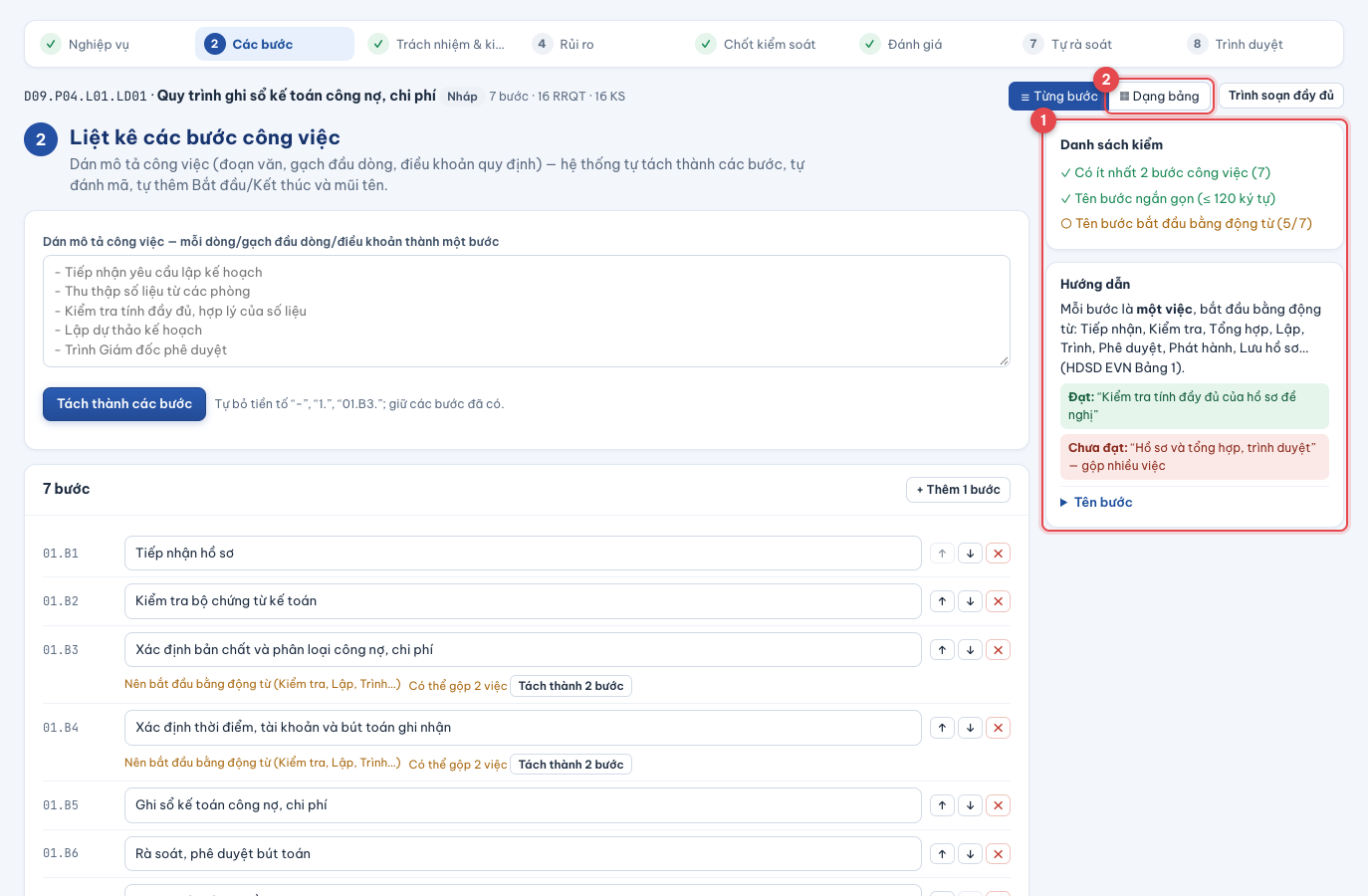Delete step 01.B5 with red X

tap(998, 805)
